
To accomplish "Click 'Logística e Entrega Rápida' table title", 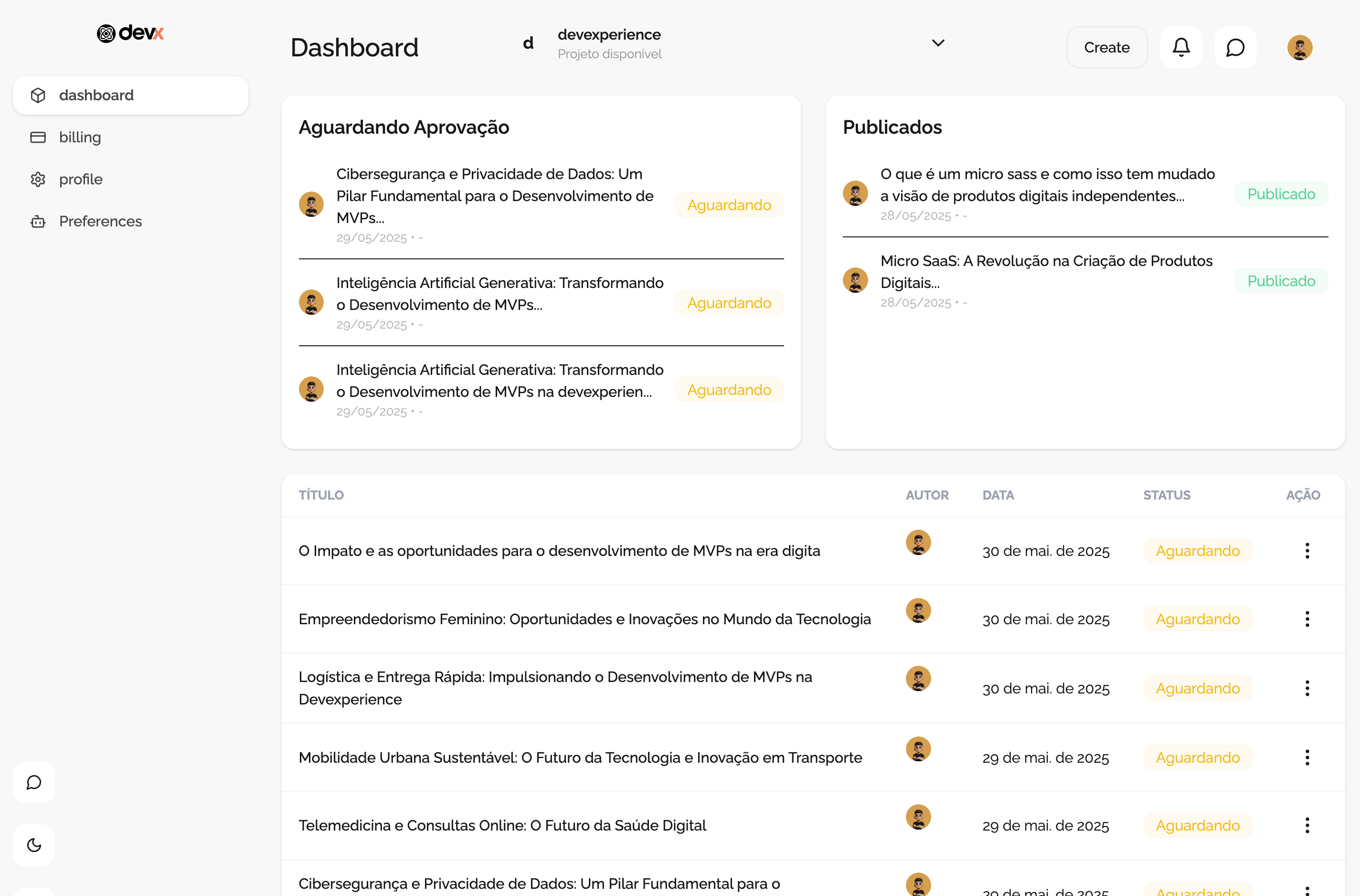I will pos(555,688).
